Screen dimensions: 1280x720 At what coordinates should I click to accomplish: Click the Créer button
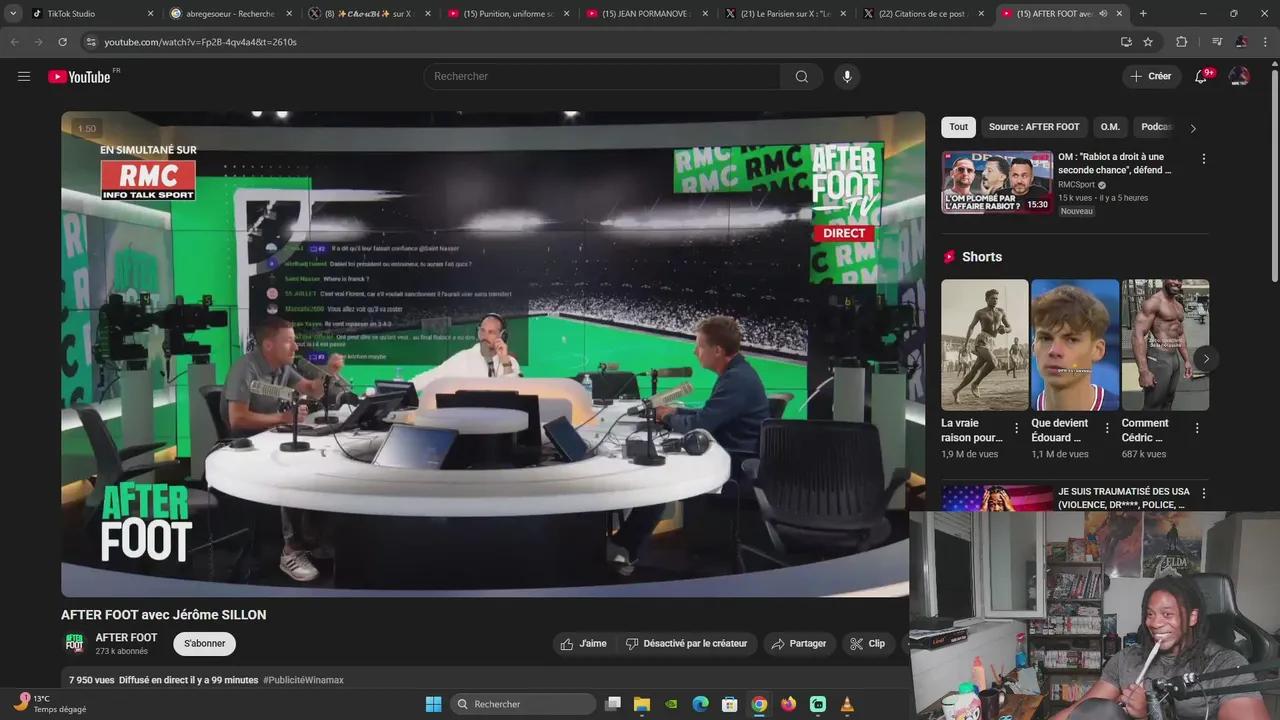point(1150,76)
